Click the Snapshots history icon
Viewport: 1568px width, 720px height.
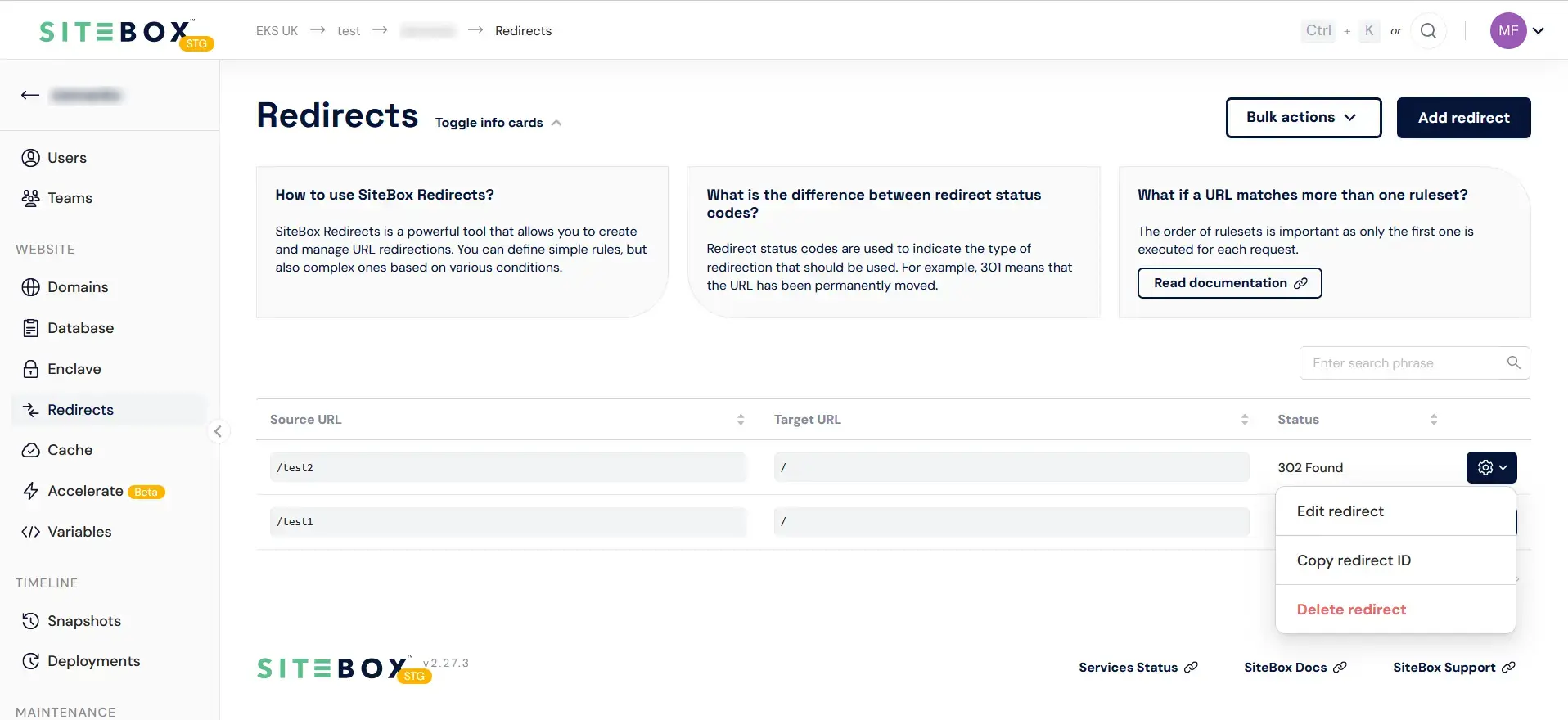[x=30, y=621]
